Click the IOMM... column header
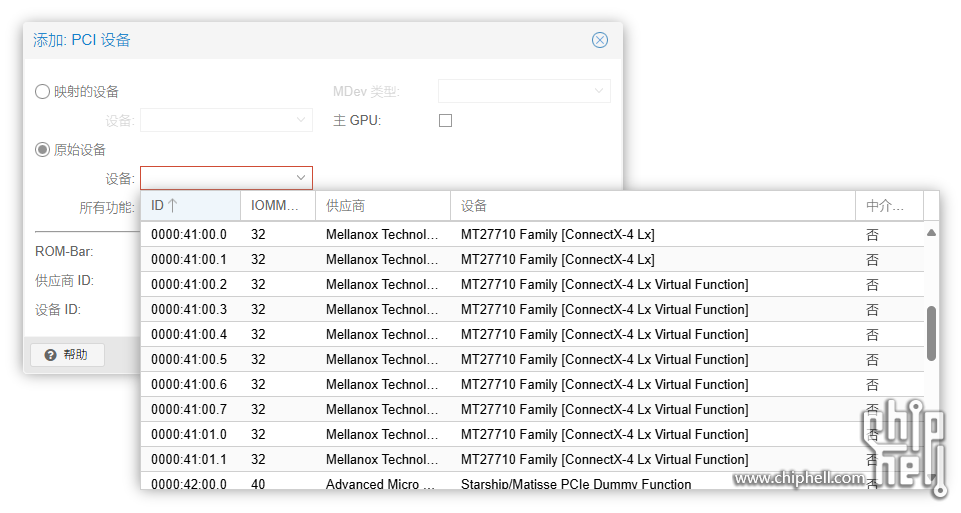The width and height of the screenshot is (961, 513). tap(278, 206)
